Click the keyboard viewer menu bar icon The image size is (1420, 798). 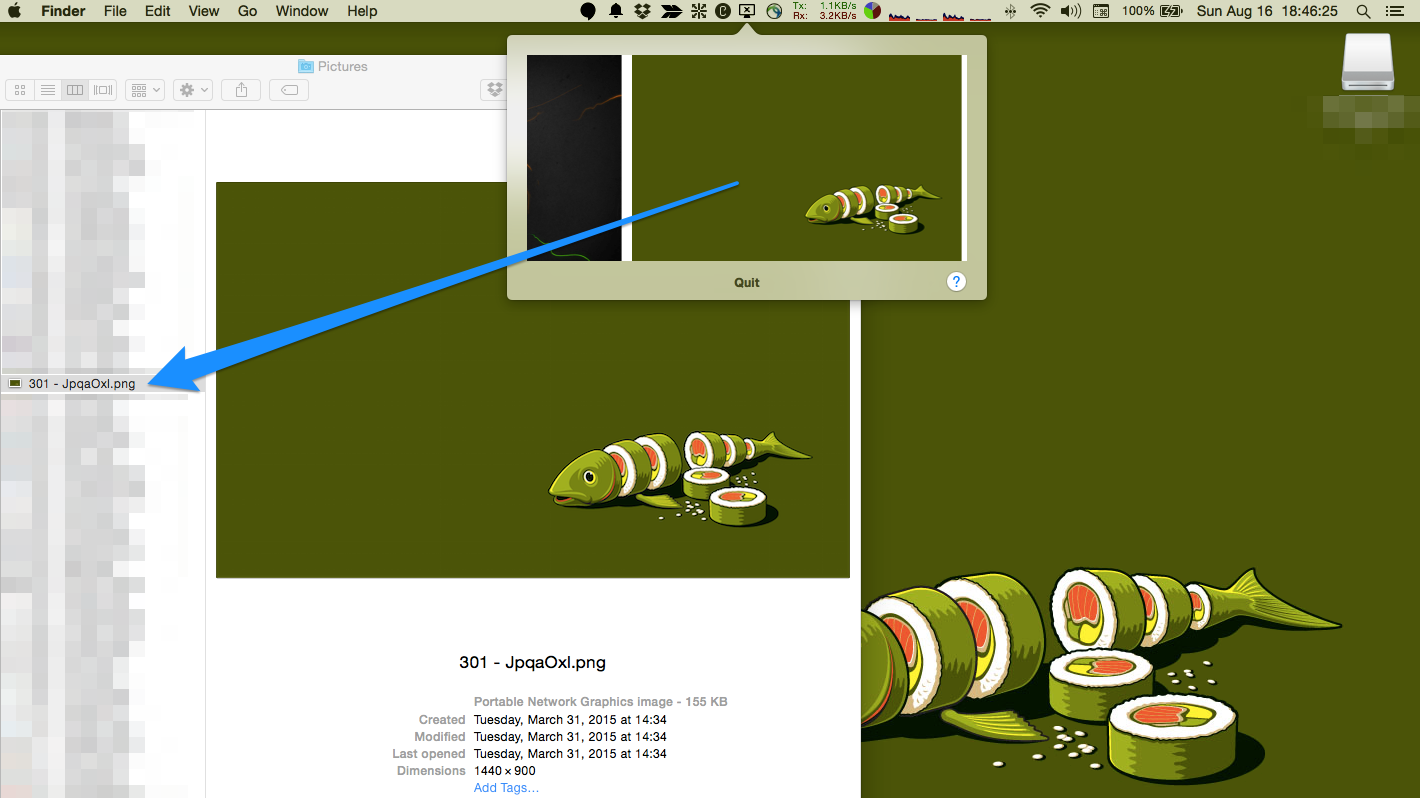1101,11
